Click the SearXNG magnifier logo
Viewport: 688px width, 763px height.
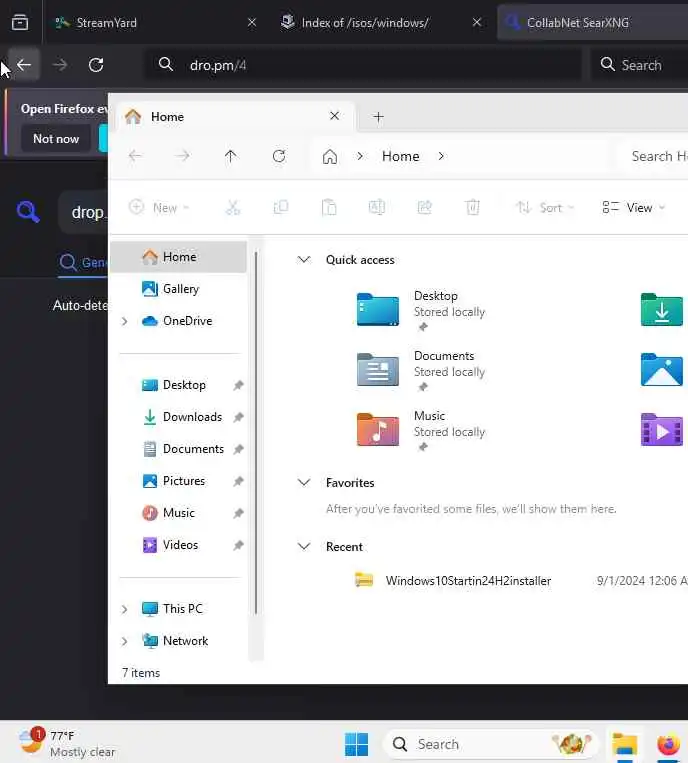[28, 212]
